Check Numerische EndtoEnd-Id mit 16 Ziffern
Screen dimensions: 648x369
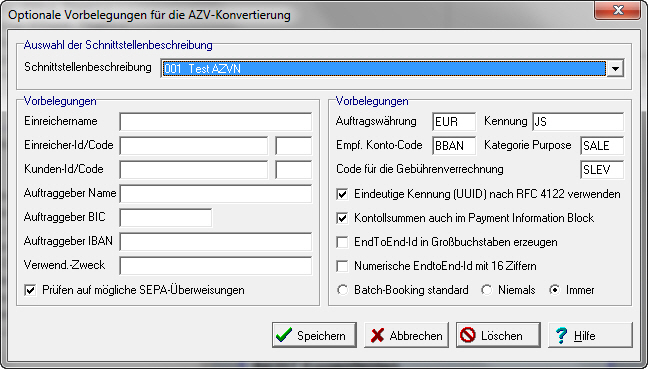342,266
